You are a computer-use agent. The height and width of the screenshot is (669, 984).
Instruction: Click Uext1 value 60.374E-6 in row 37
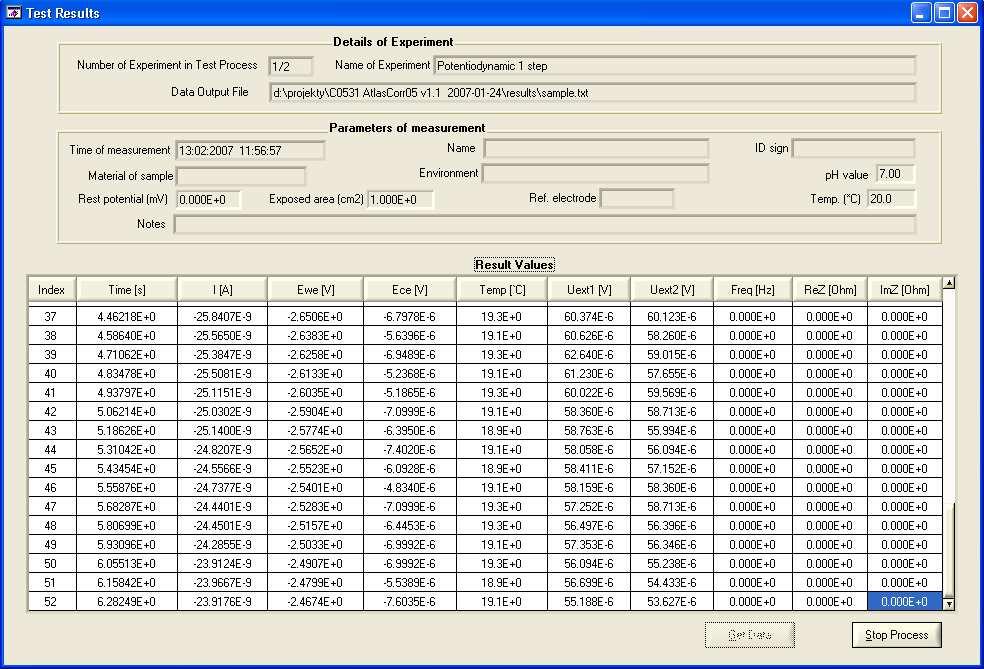589,317
